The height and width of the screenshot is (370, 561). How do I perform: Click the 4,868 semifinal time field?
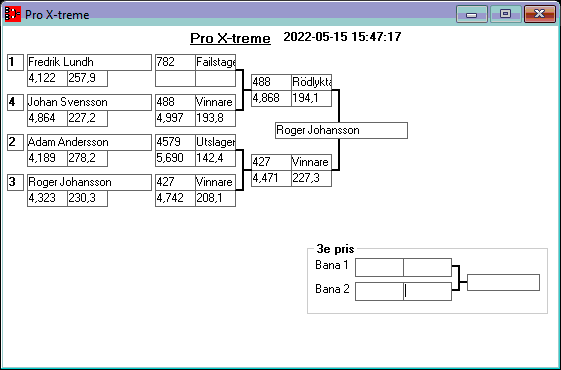271,98
